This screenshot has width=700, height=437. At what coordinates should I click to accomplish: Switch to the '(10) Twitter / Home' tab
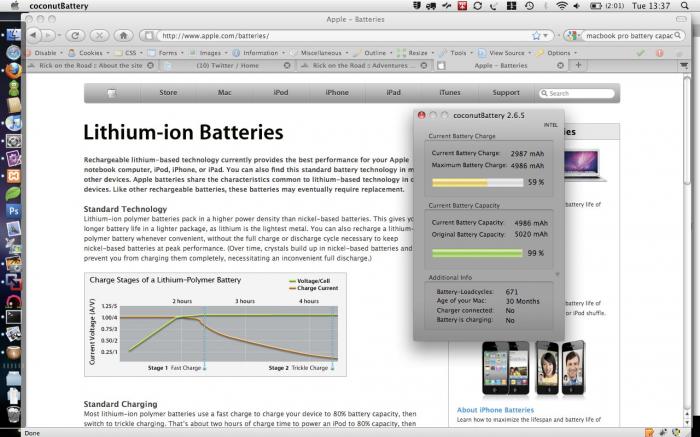(x=227, y=65)
